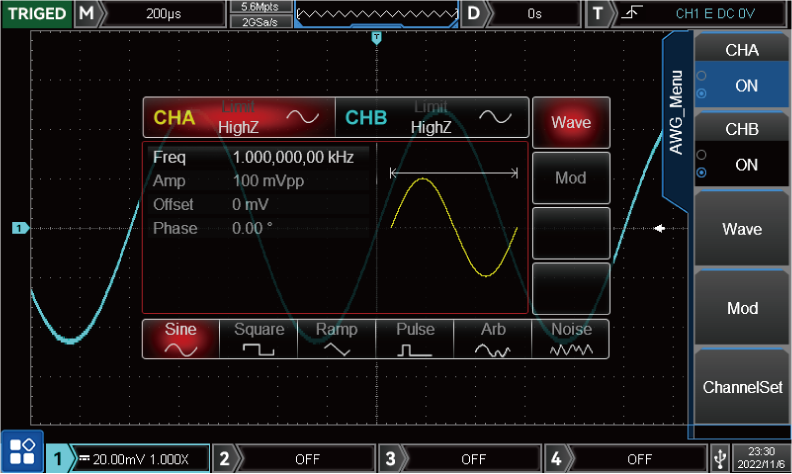The width and height of the screenshot is (792, 474).
Task: Click the USB status icon
Action: click(720, 458)
